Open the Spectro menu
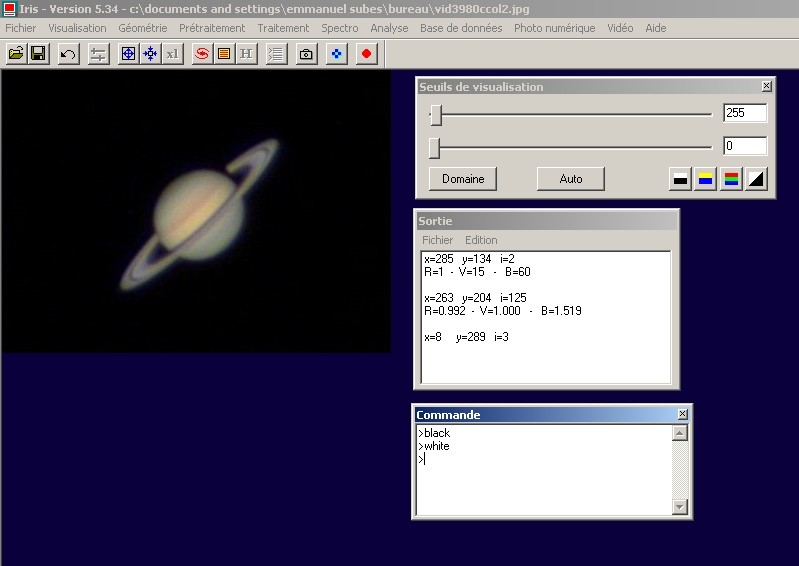Viewport: 799px width, 566px height. [340, 28]
